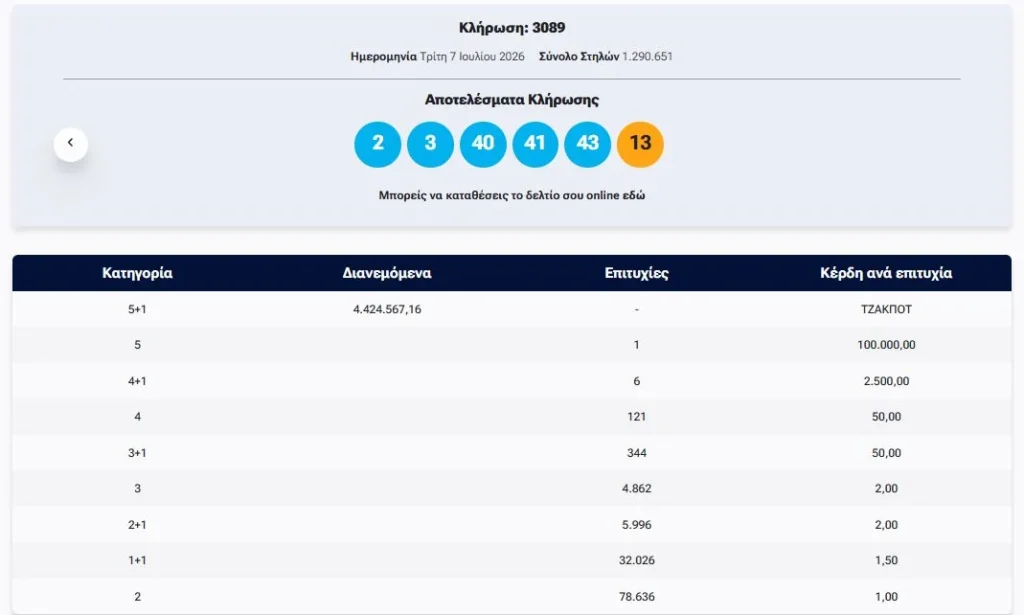Select the 100.000,00 prize cell
This screenshot has height=615, width=1024.
pyautogui.click(x=886, y=345)
